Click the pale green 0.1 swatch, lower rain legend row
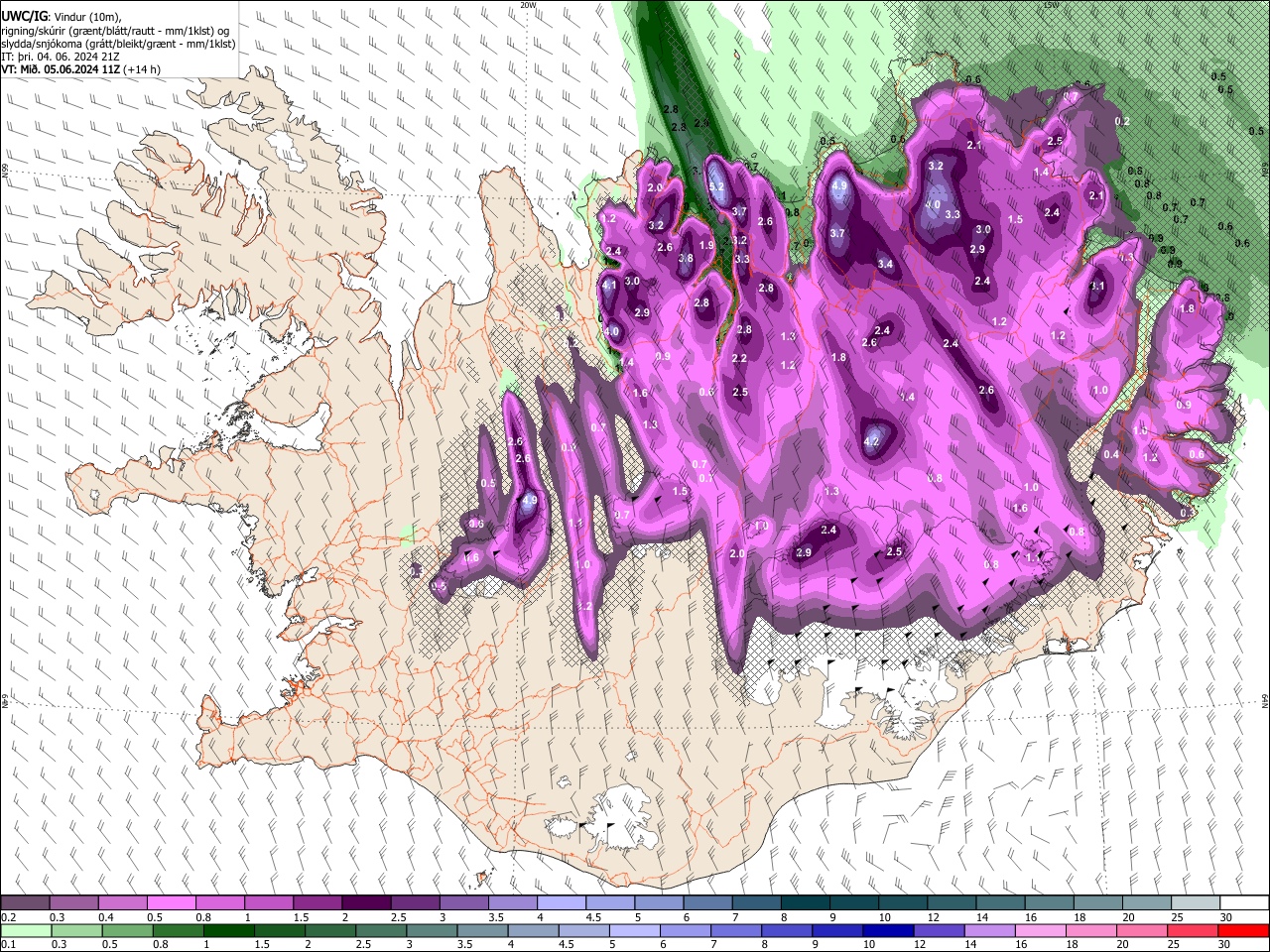The image size is (1270, 952). (26, 930)
